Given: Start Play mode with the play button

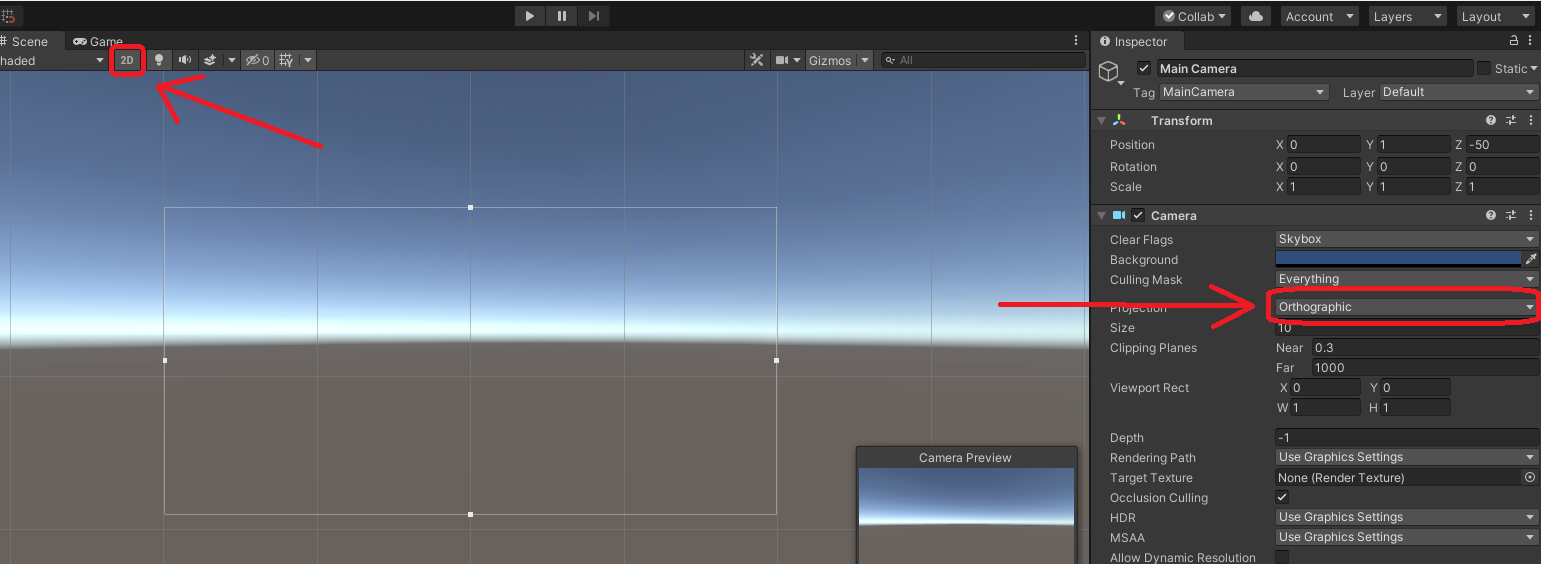Looking at the screenshot, I should click(530, 16).
